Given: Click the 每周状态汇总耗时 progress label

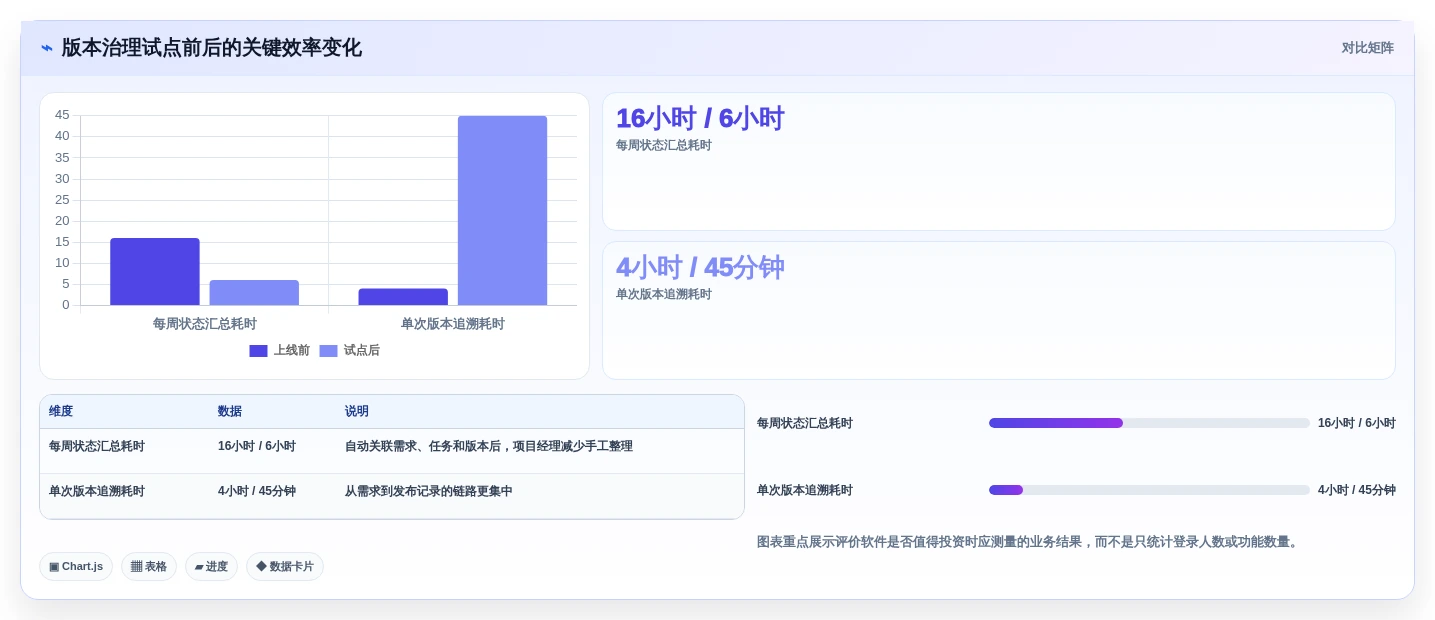Looking at the screenshot, I should [x=805, y=423].
